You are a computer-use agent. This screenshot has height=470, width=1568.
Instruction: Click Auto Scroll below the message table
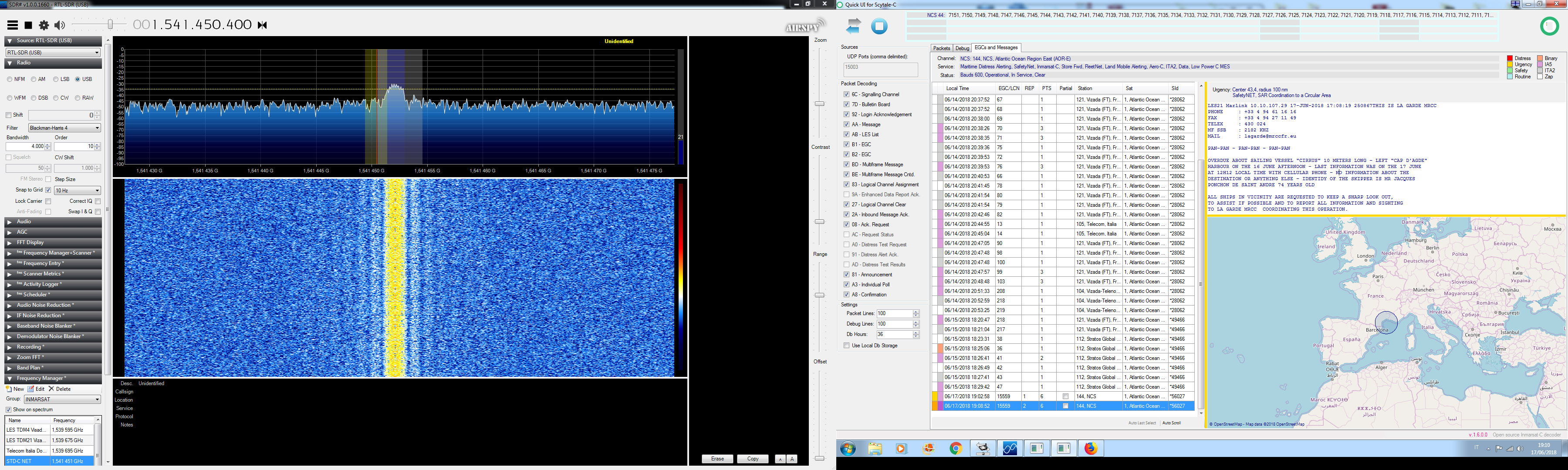1171,423
